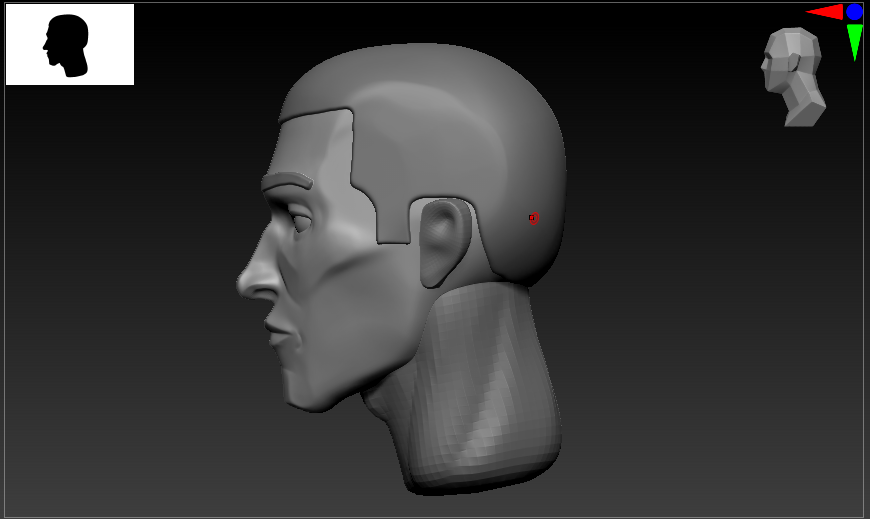Click the eyebrow on the sculpted face

point(287,182)
